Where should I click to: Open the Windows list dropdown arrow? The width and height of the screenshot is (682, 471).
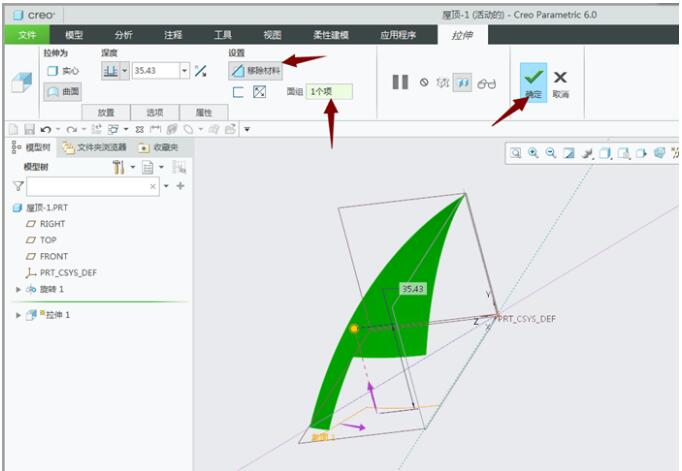coord(126,129)
